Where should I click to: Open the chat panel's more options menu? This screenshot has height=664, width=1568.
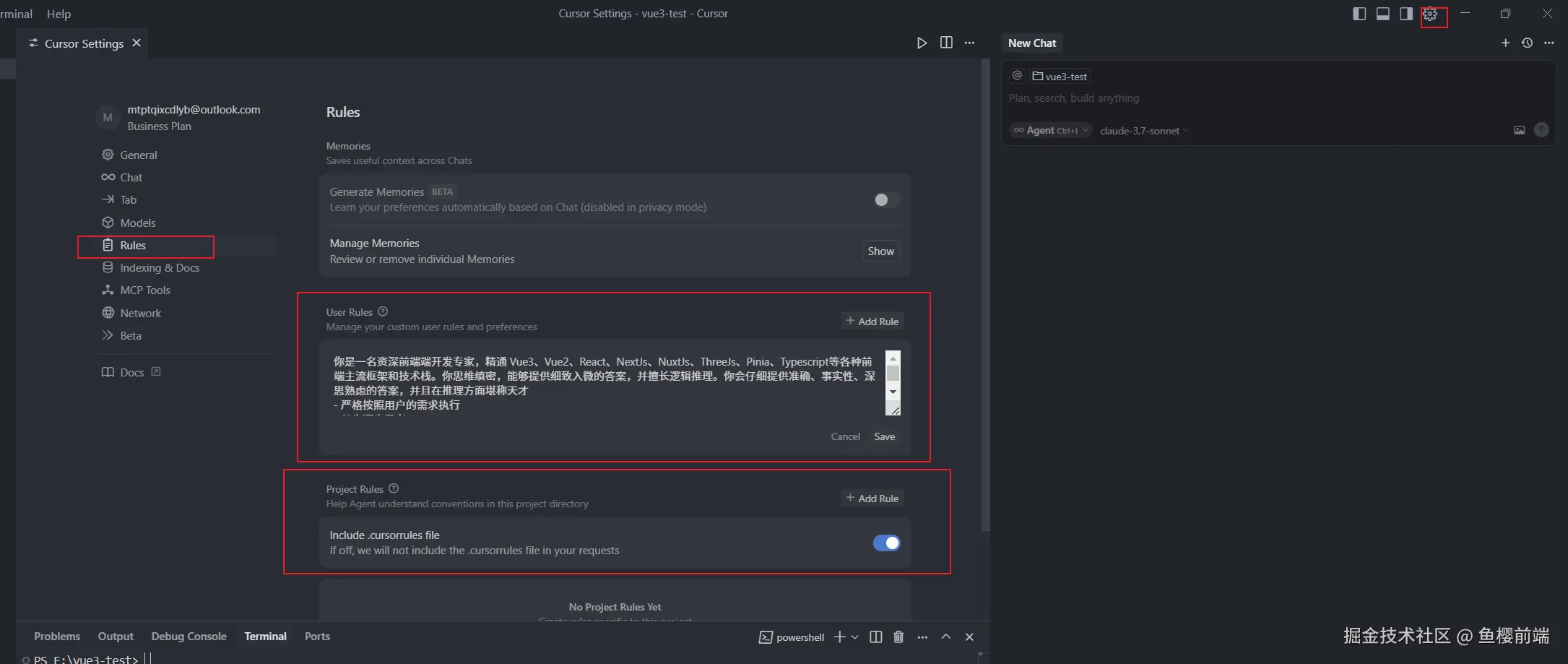[1548, 43]
